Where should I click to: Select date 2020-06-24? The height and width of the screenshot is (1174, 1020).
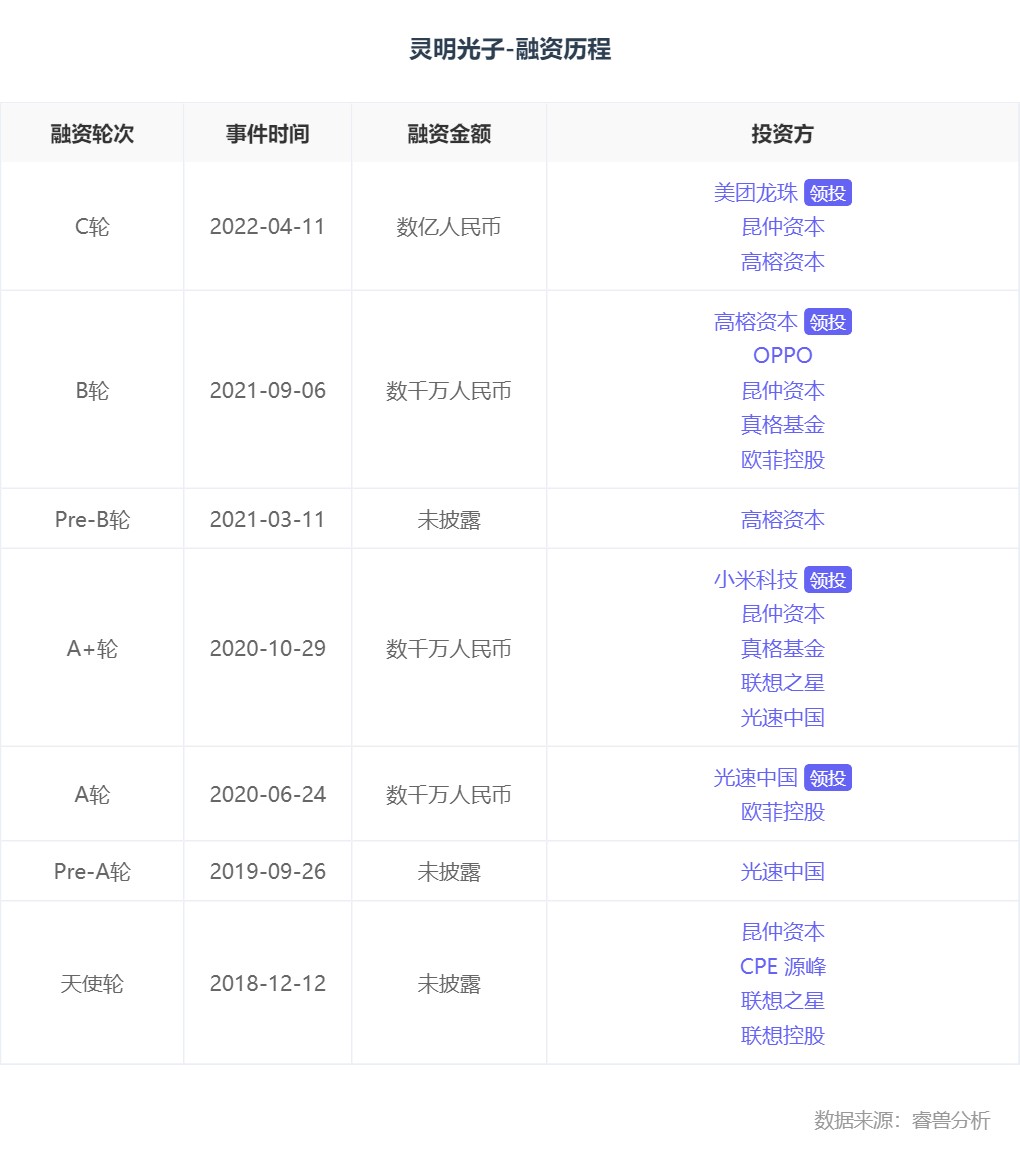[267, 794]
